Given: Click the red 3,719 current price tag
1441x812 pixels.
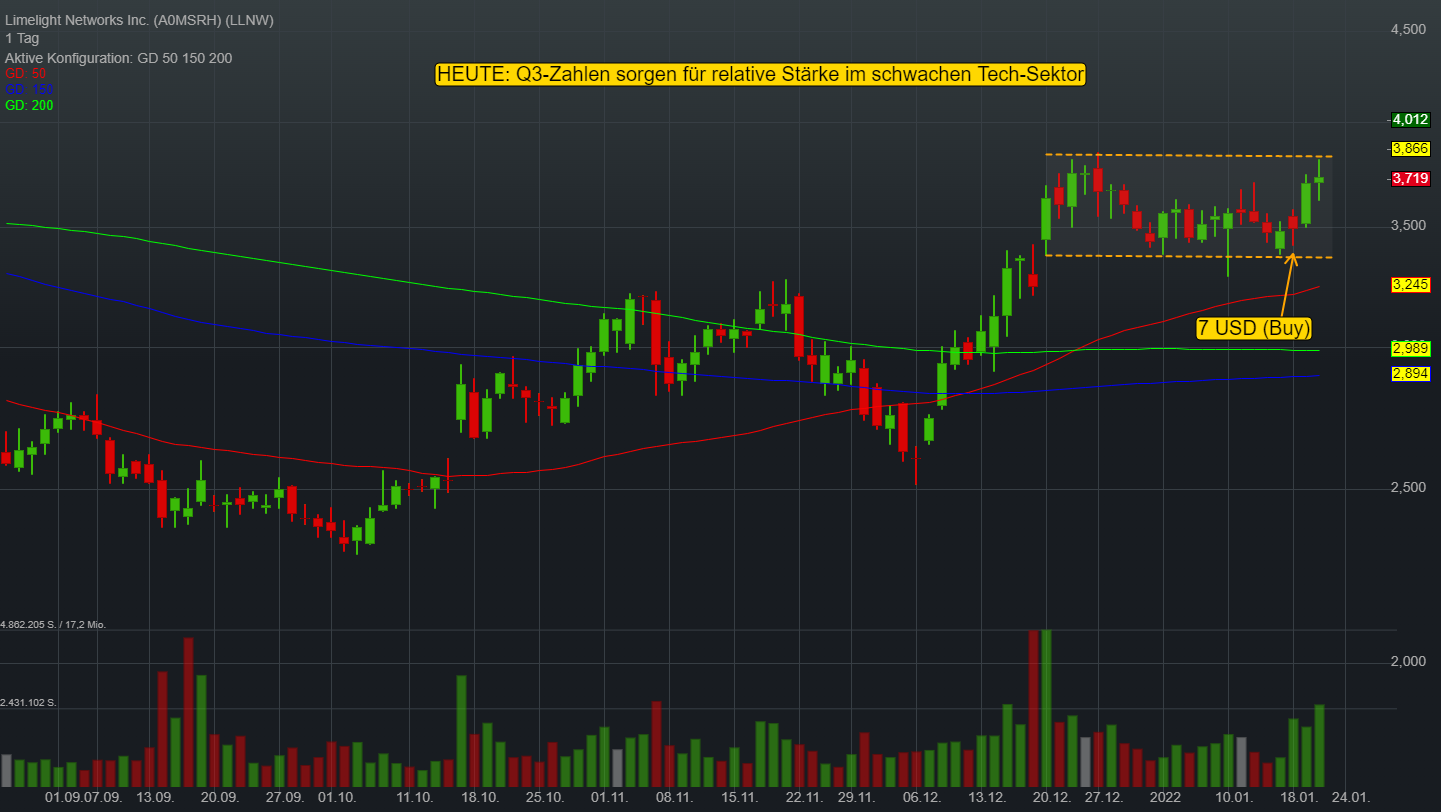Looking at the screenshot, I should (x=1410, y=179).
